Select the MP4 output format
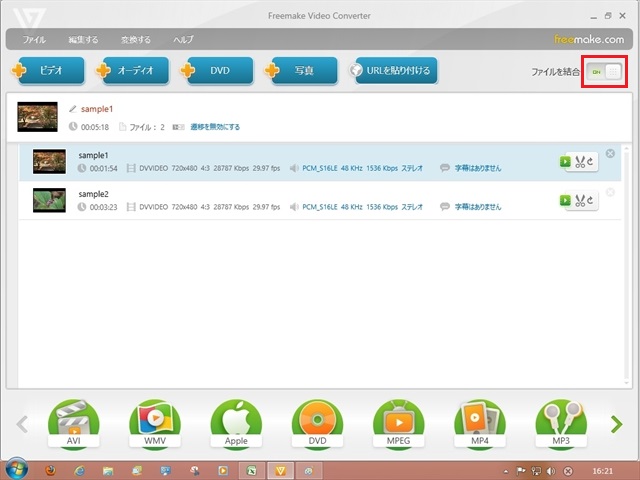Screen dimensions: 640x480 coord(479,423)
